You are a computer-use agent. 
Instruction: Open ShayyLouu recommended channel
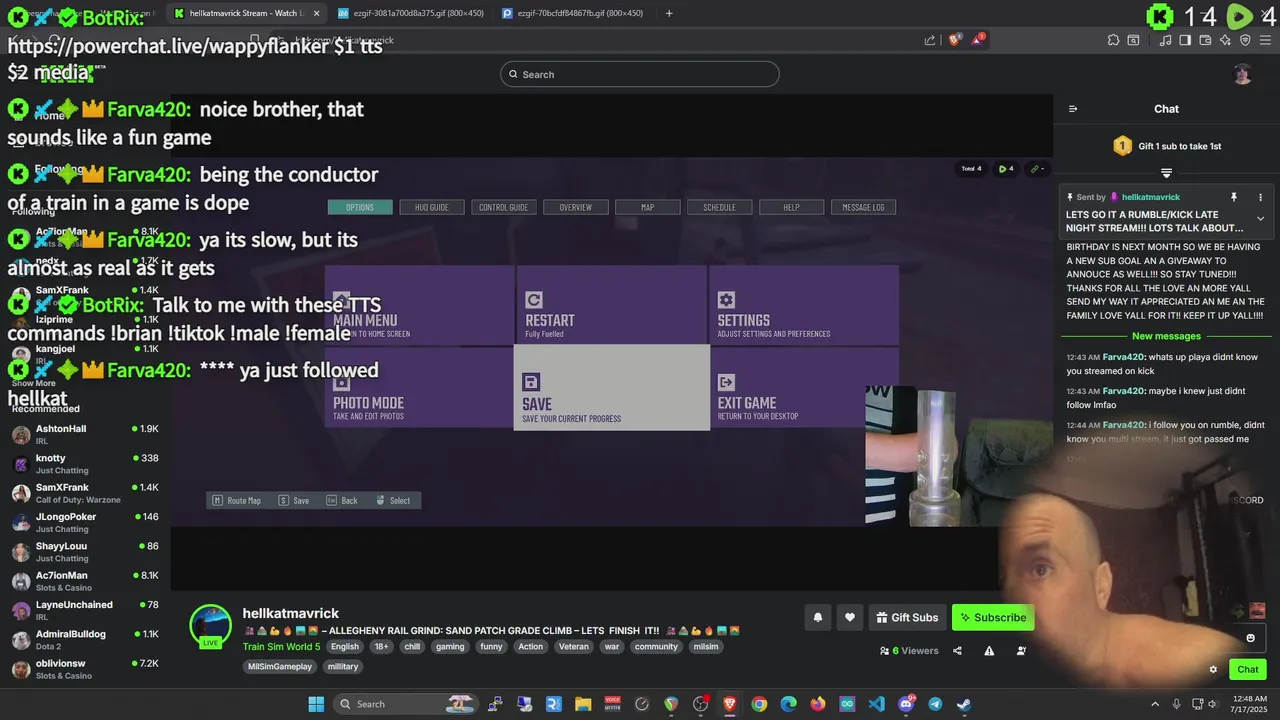point(85,552)
